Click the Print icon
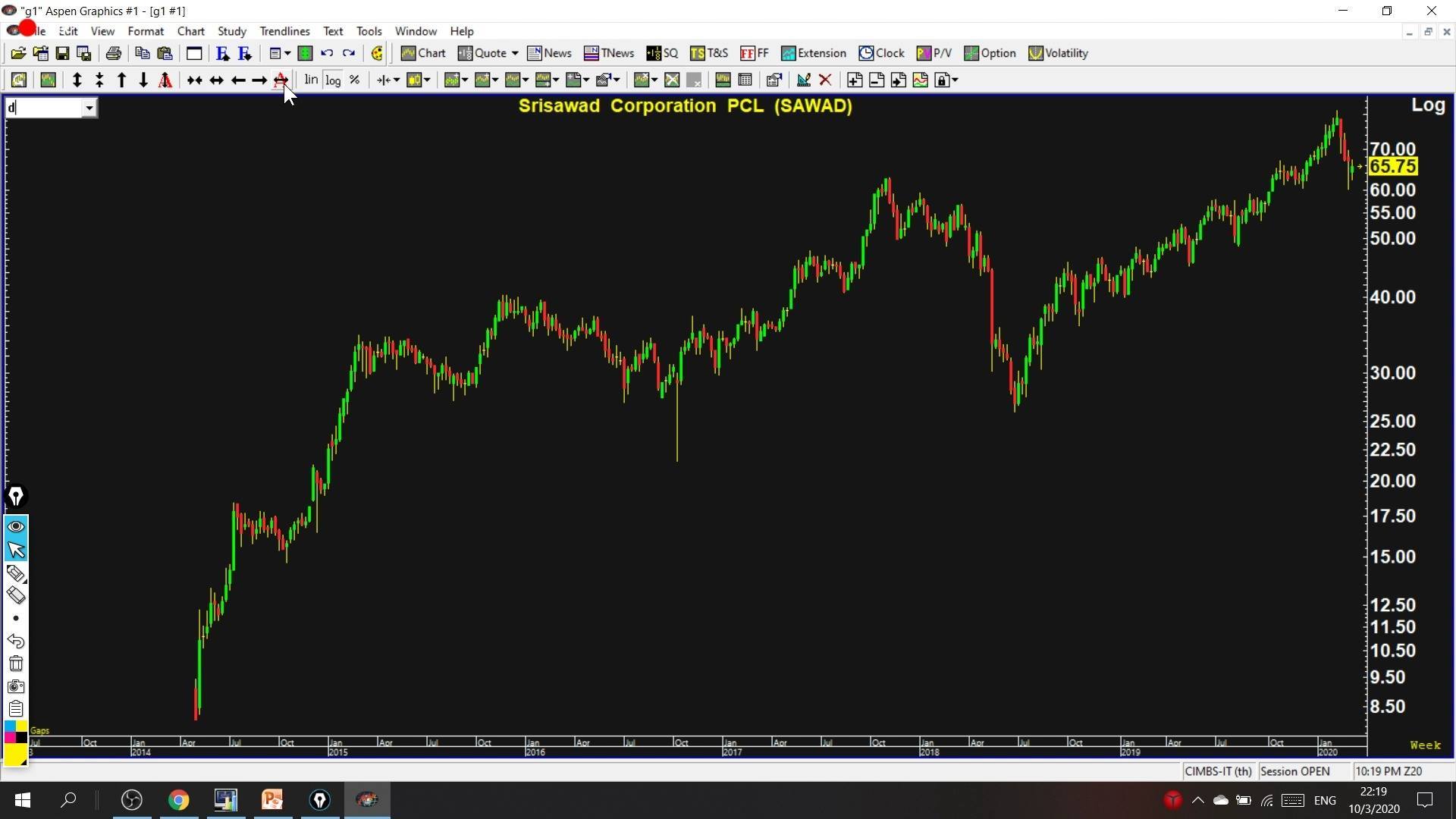 [x=114, y=54]
